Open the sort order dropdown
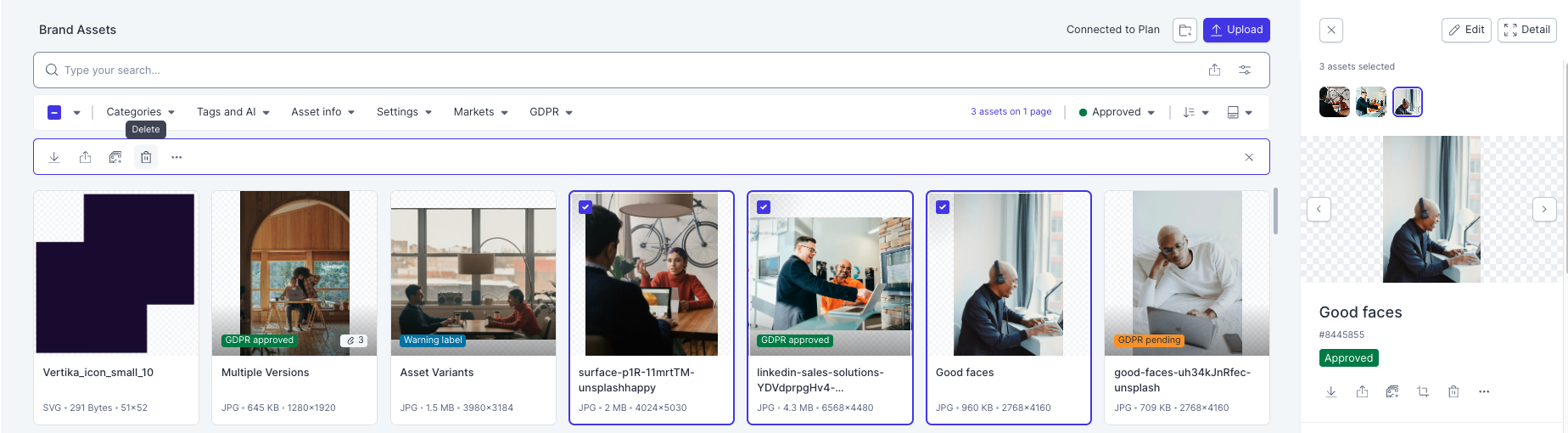 point(1196,112)
